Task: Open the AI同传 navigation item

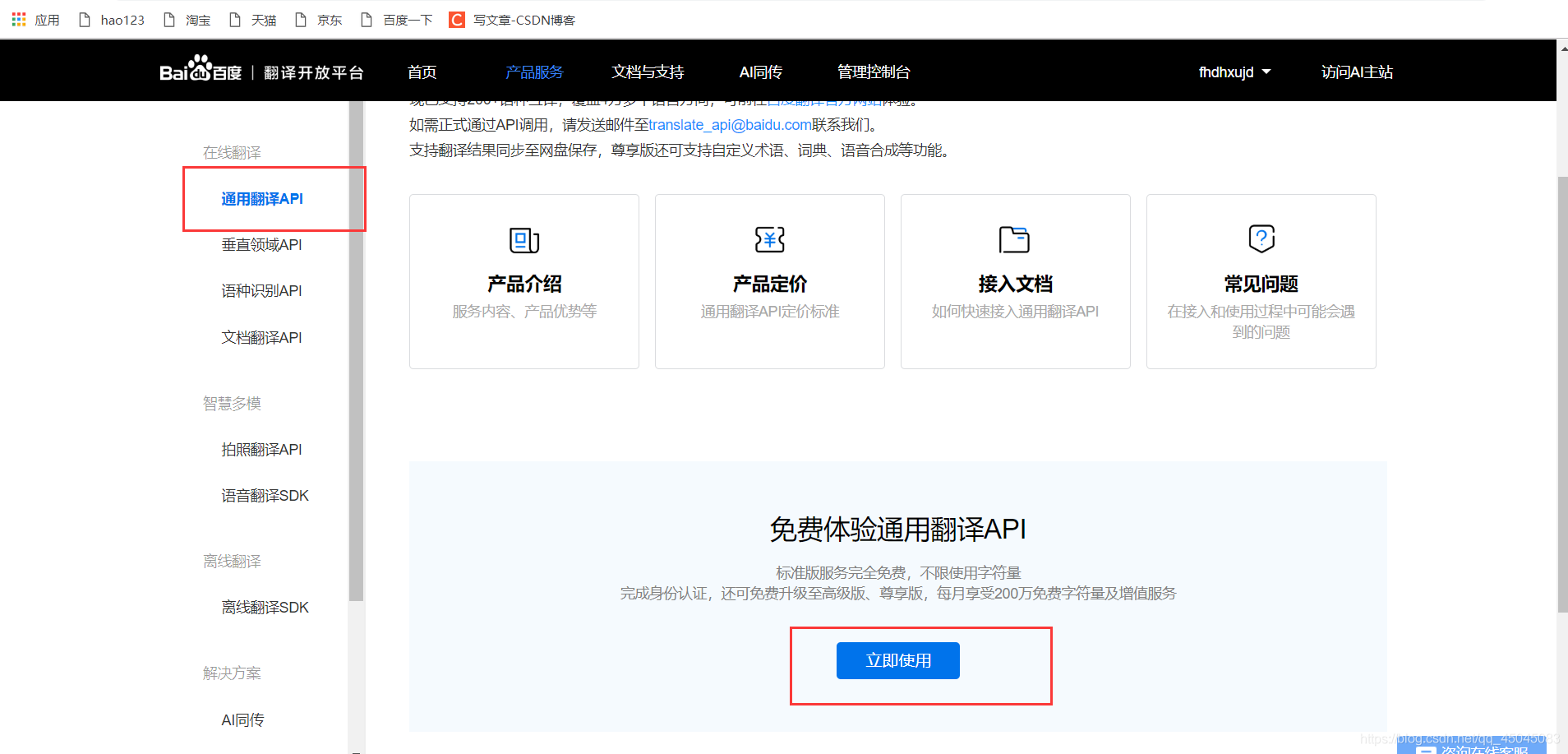Action: coord(761,72)
